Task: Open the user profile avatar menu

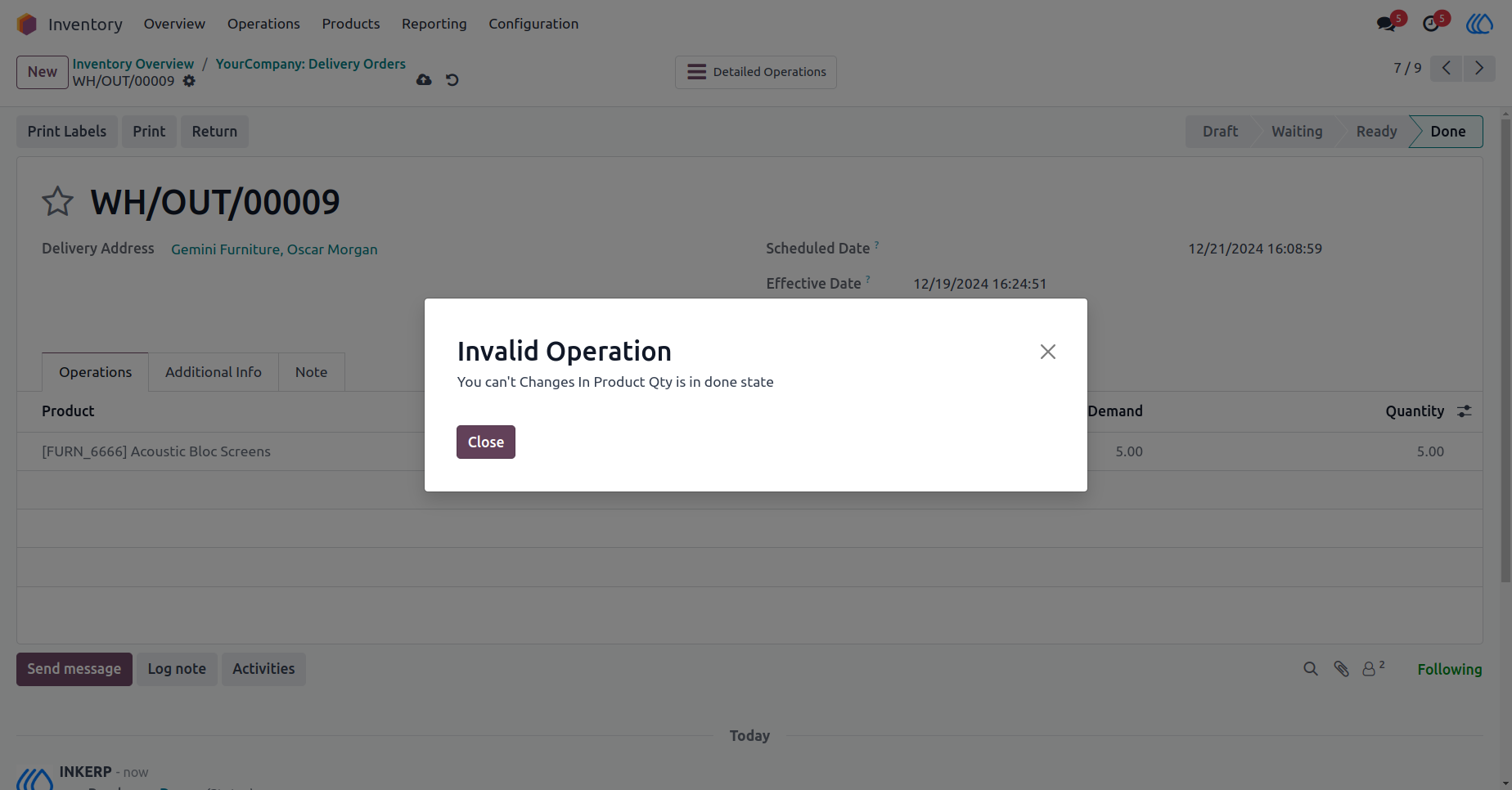Action: [x=1479, y=24]
